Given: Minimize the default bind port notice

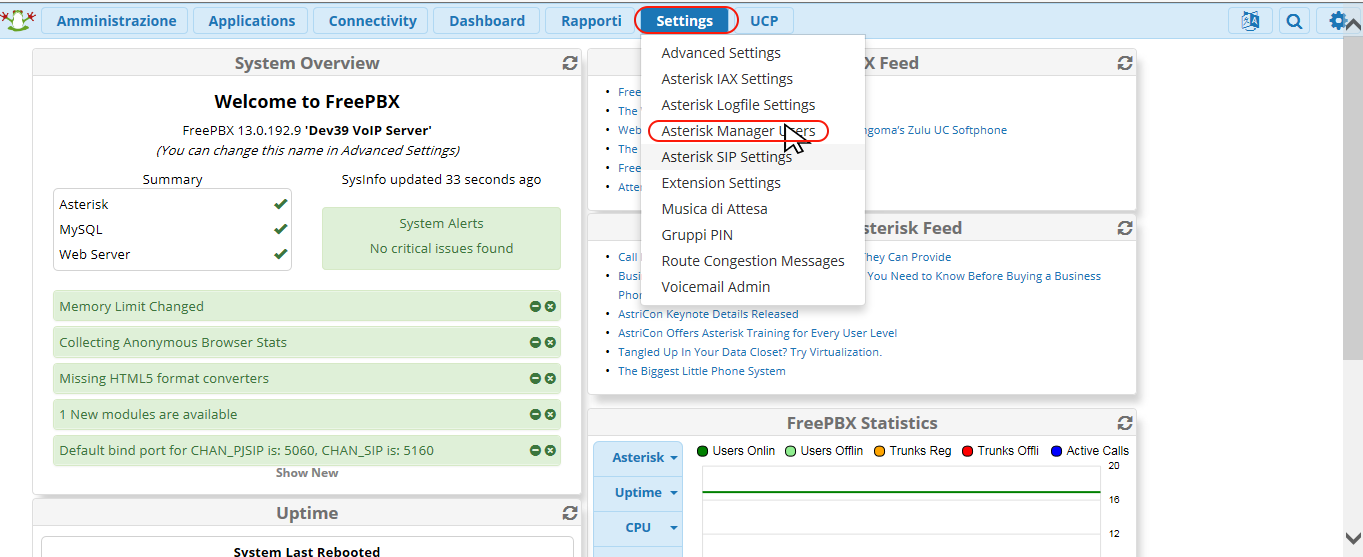Looking at the screenshot, I should point(535,450).
